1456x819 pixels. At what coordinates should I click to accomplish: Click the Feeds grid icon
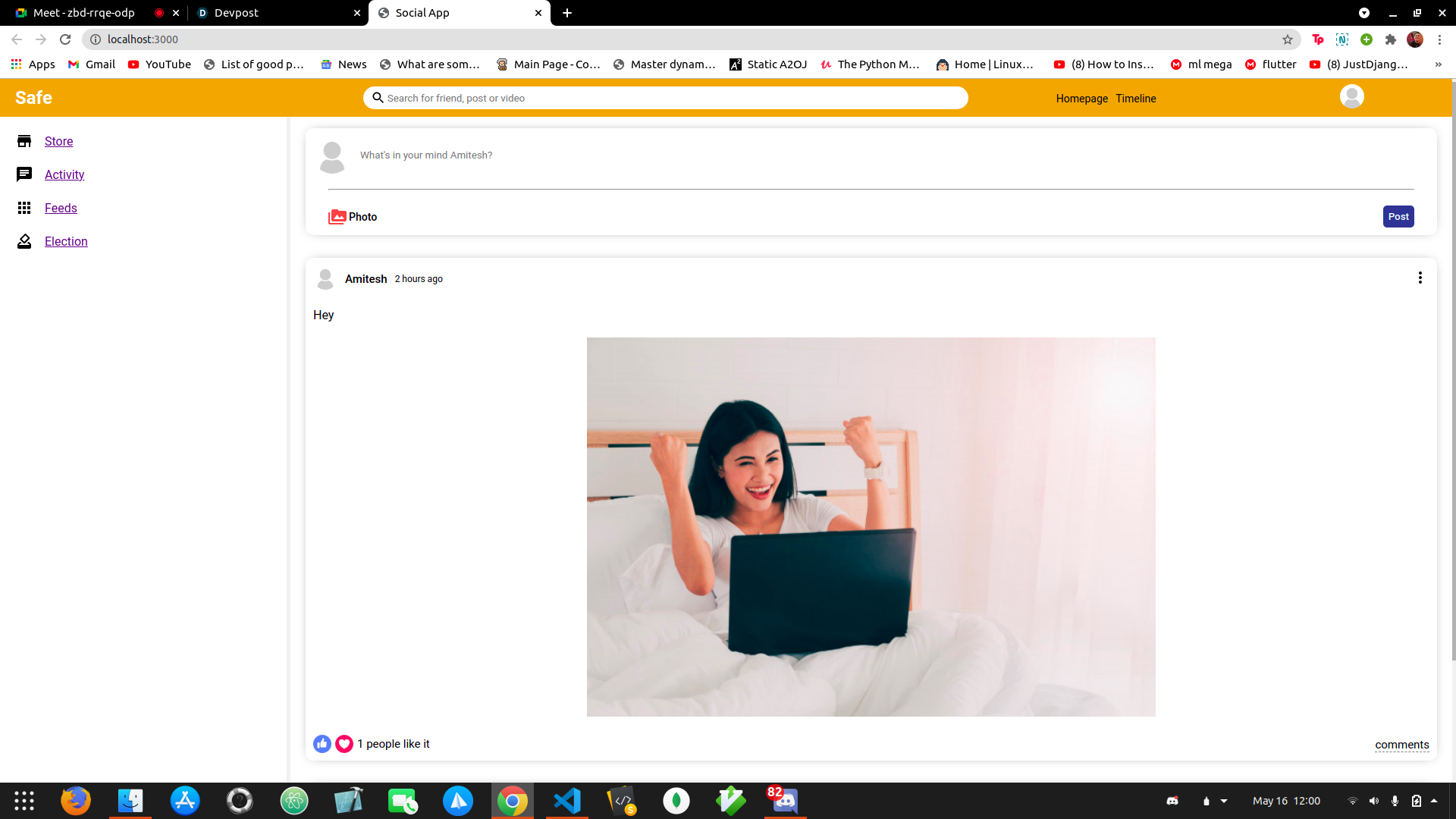(x=24, y=208)
